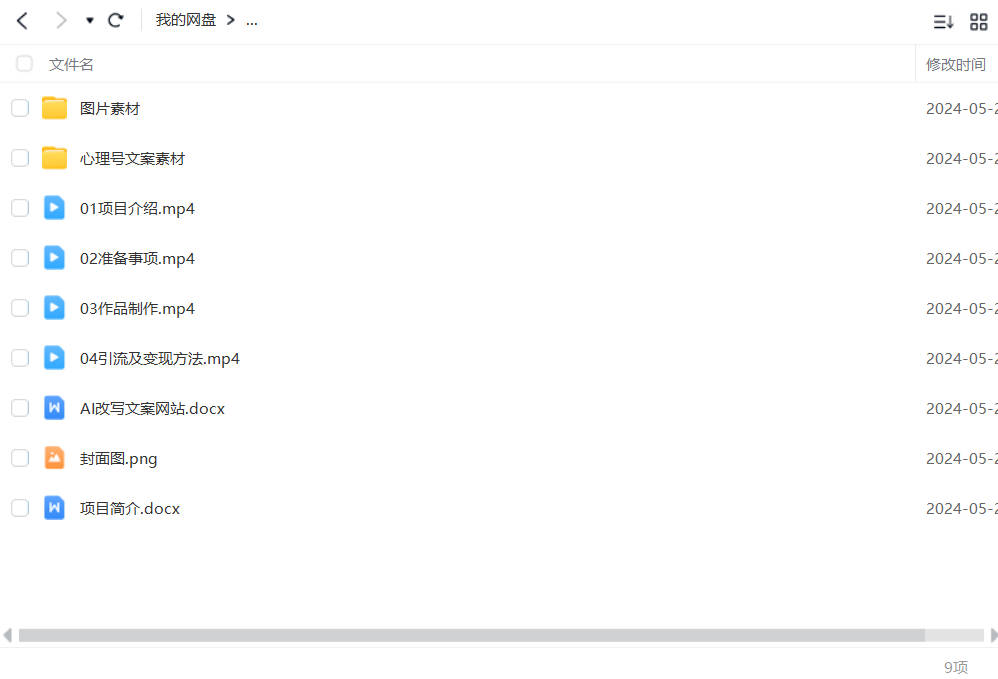Check the box for 项目简介.docx

(20, 508)
